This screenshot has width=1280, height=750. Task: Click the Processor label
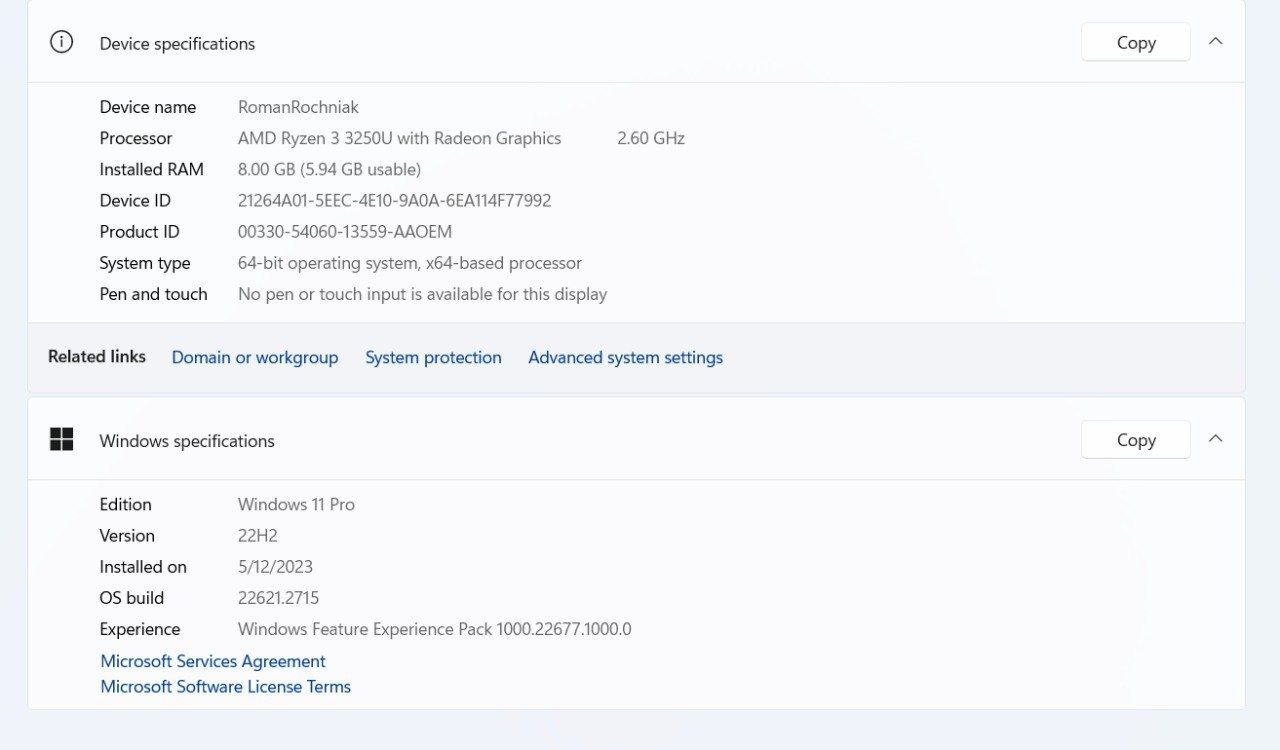point(136,138)
